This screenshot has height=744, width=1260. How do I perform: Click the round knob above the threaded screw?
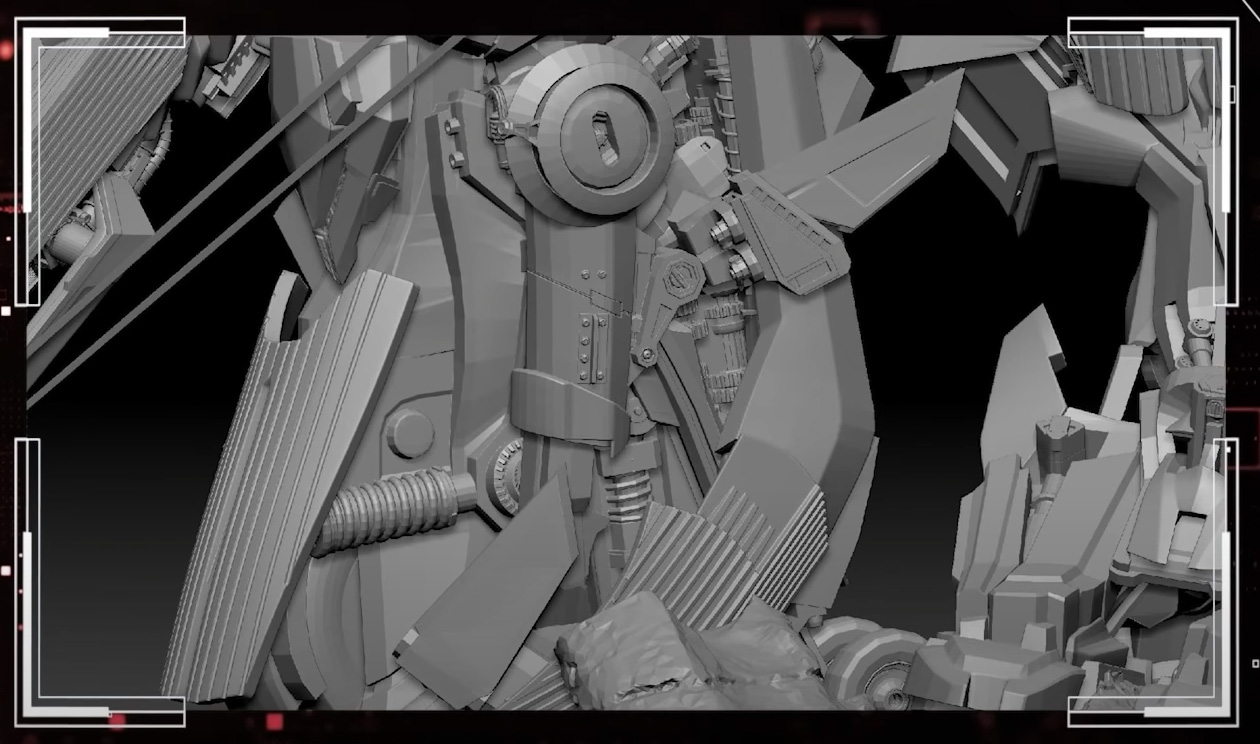coord(410,434)
